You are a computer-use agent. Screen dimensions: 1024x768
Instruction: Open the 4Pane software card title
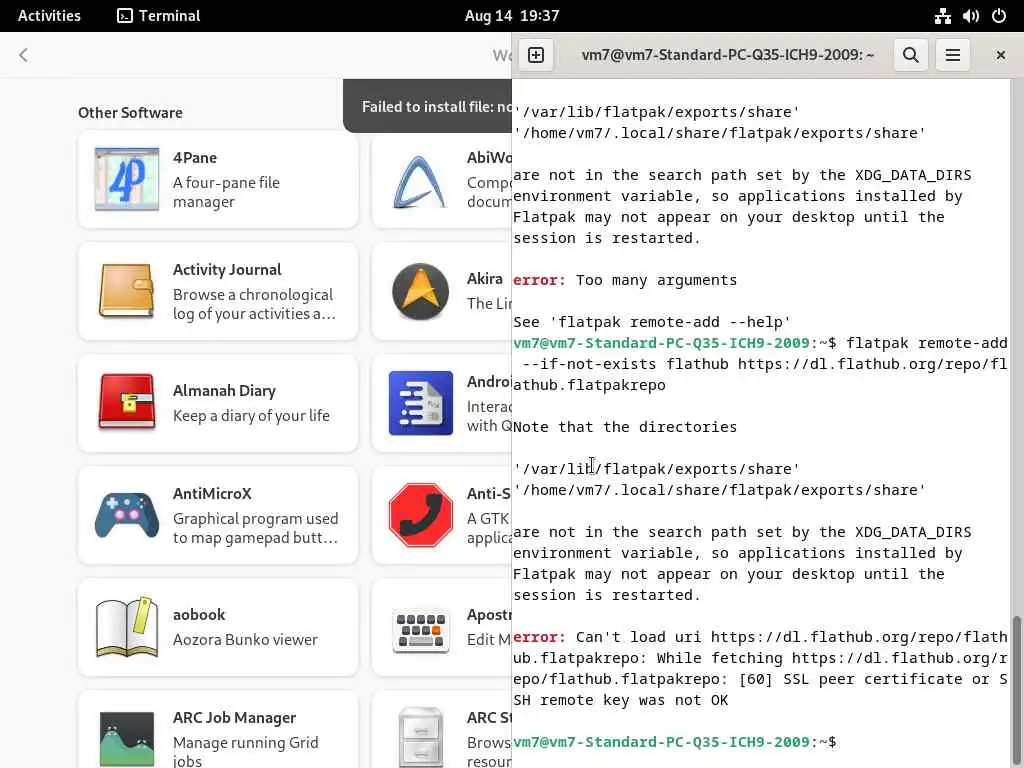(x=195, y=157)
